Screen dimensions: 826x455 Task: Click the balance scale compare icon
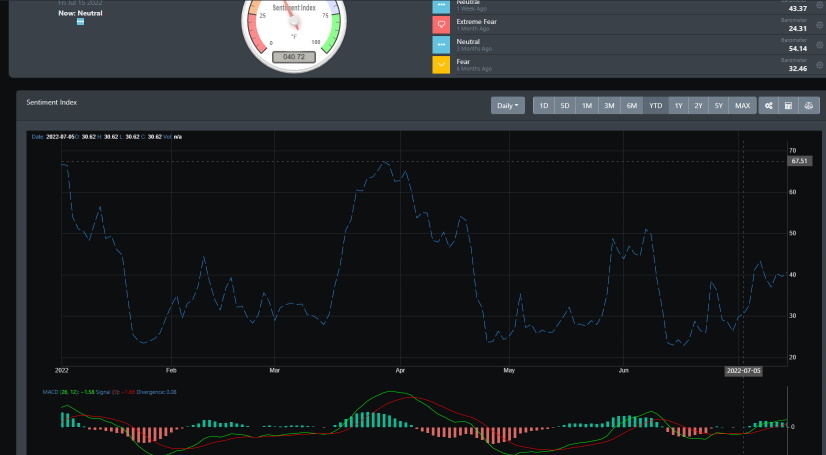tap(809, 105)
